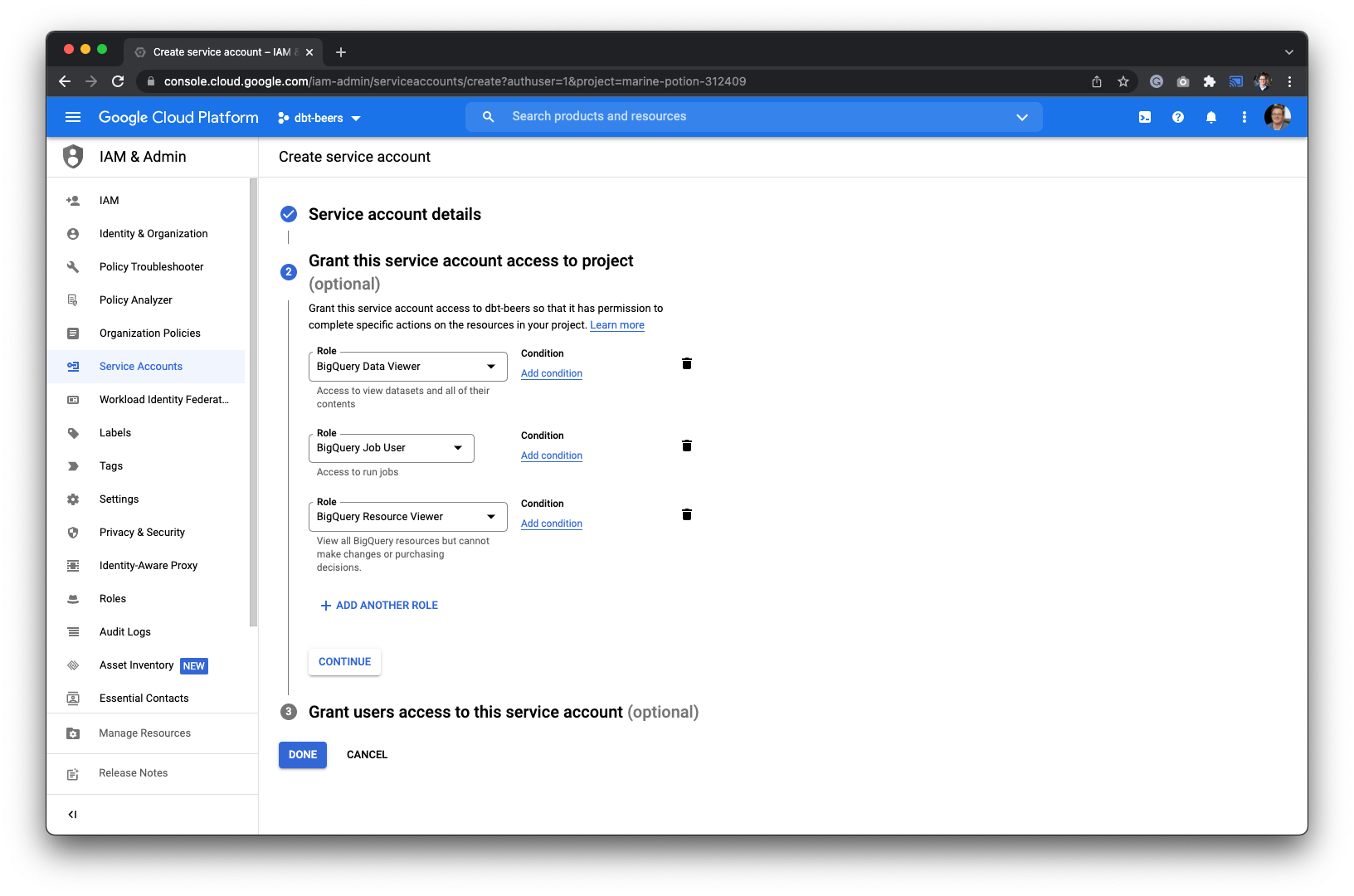Click the search magnifier icon
This screenshot has width=1354, height=896.
(489, 117)
